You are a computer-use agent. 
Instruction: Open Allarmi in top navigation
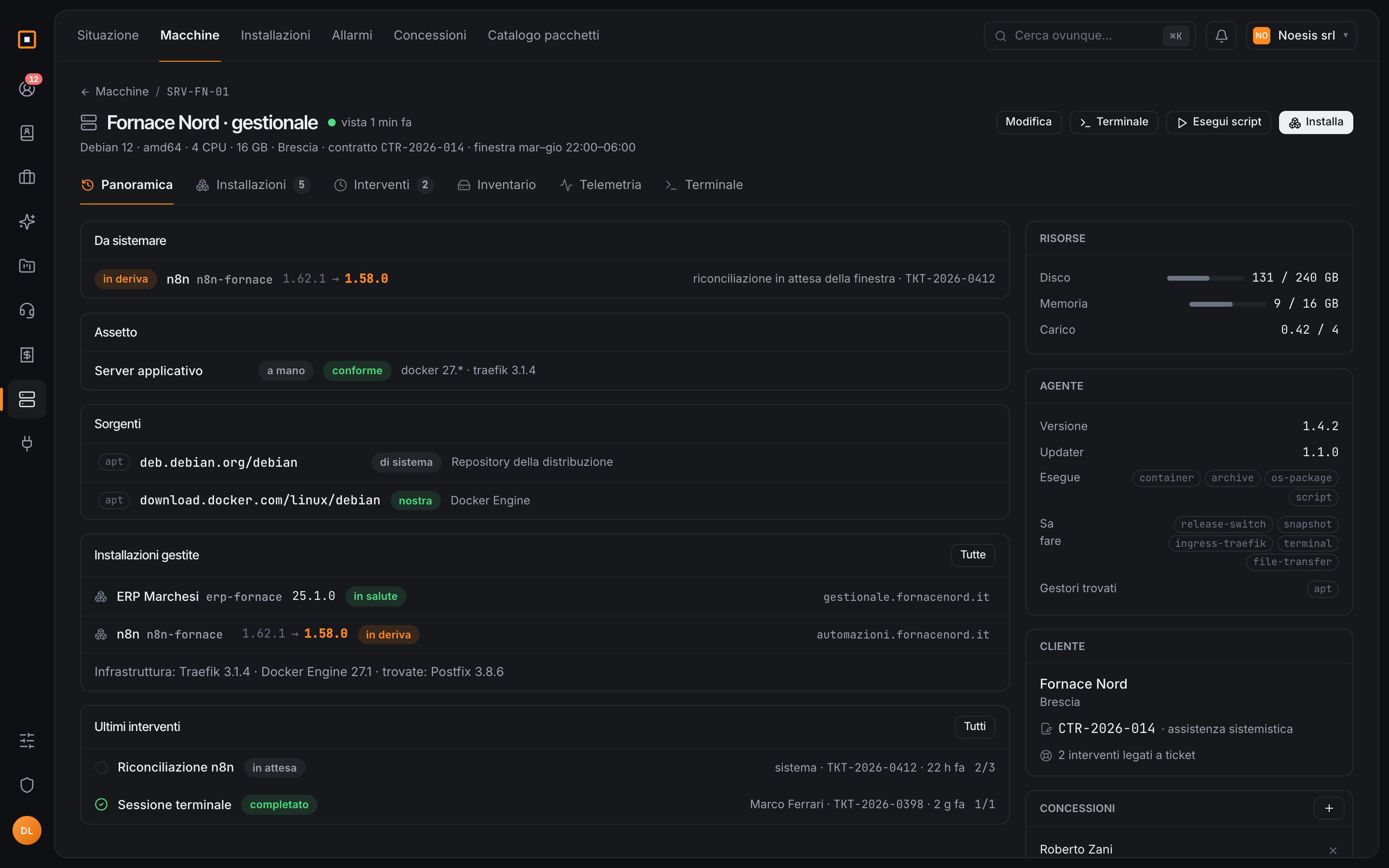(x=352, y=36)
